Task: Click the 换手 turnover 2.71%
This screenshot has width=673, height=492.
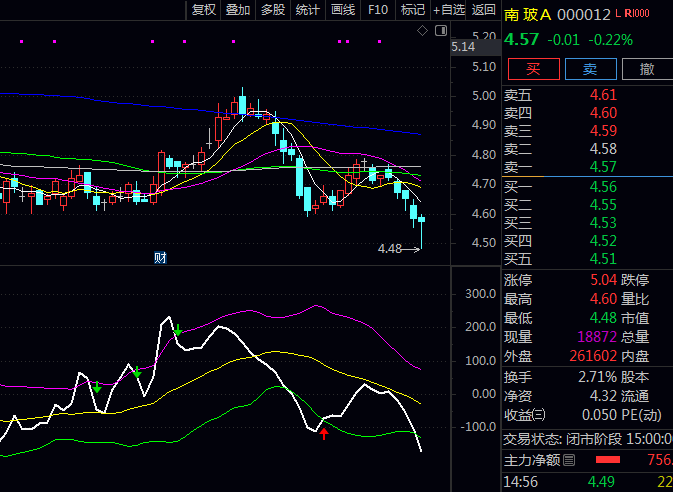Action: (597, 377)
